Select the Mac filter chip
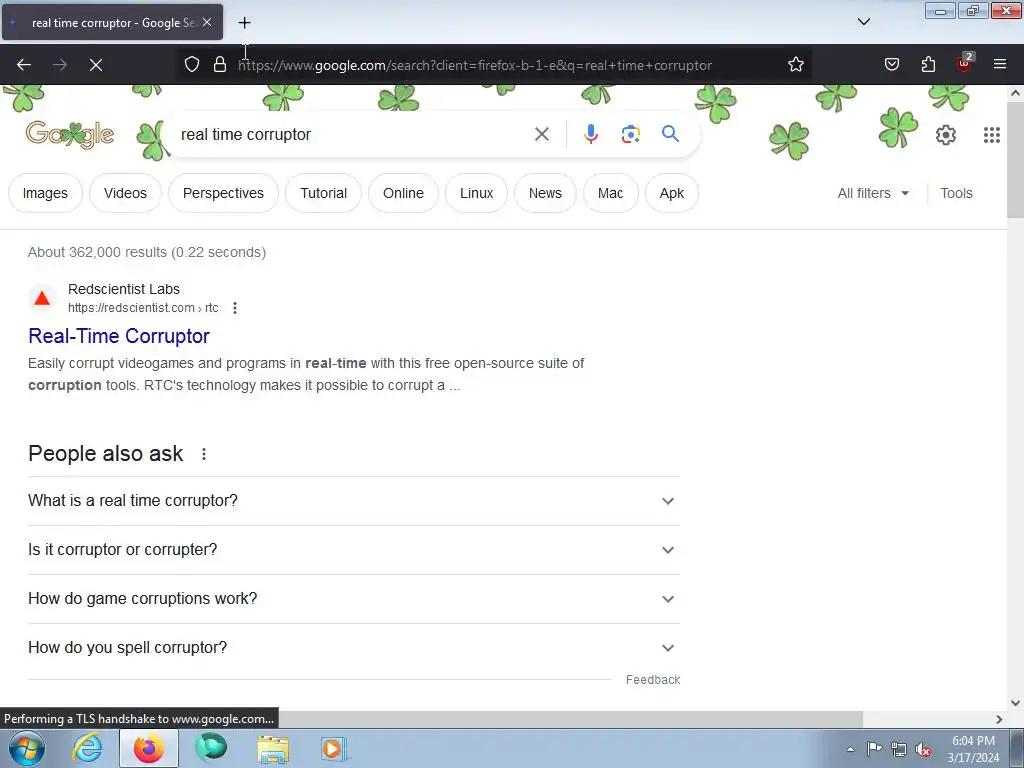Viewport: 1024px width, 768px height. pyautogui.click(x=611, y=193)
